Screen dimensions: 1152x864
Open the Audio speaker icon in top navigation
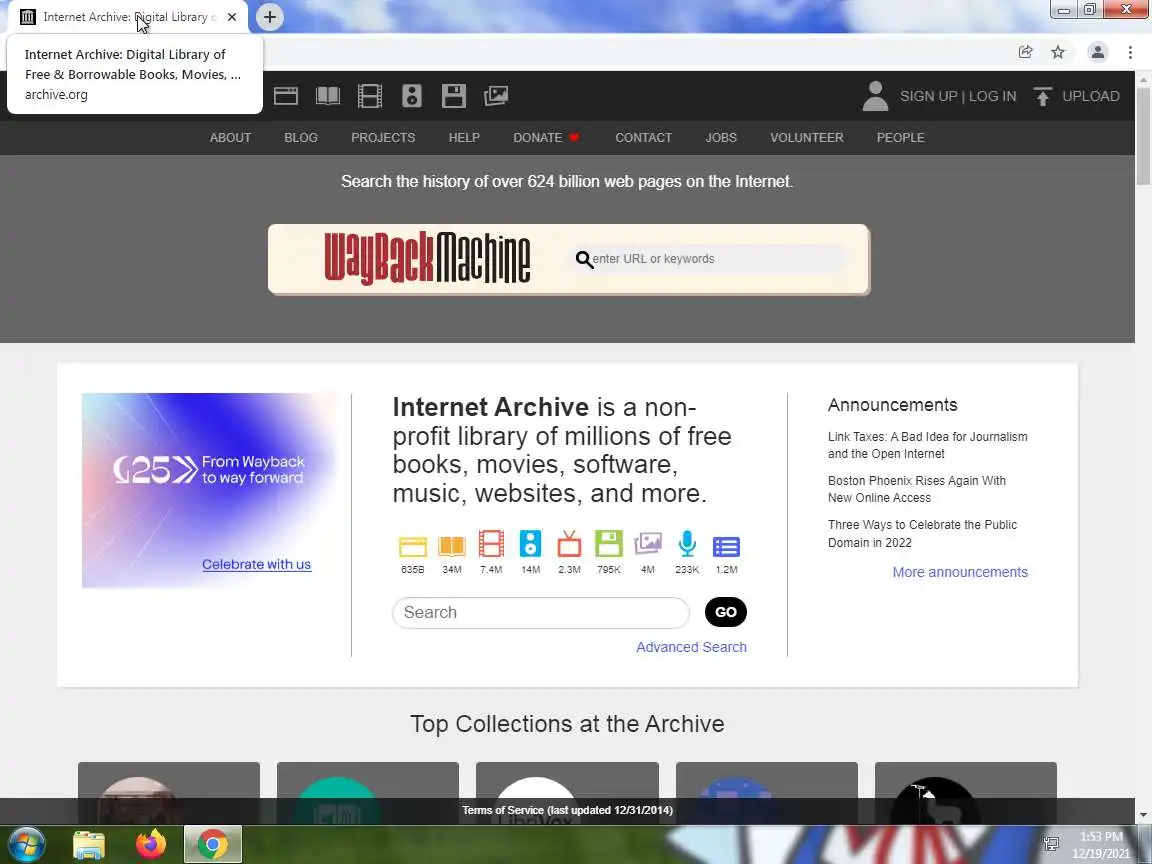tap(411, 96)
